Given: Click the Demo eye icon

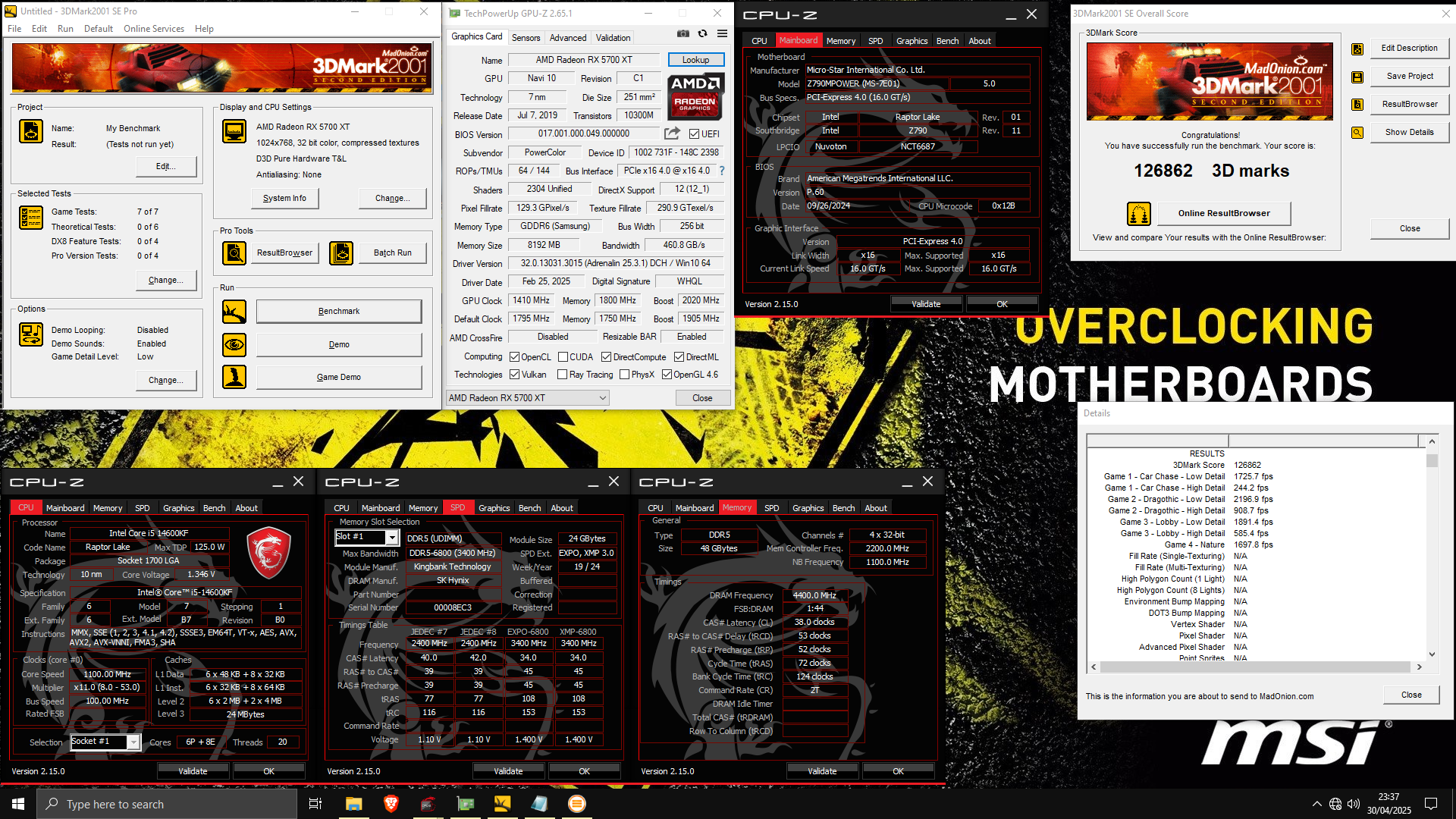Looking at the screenshot, I should 234,344.
